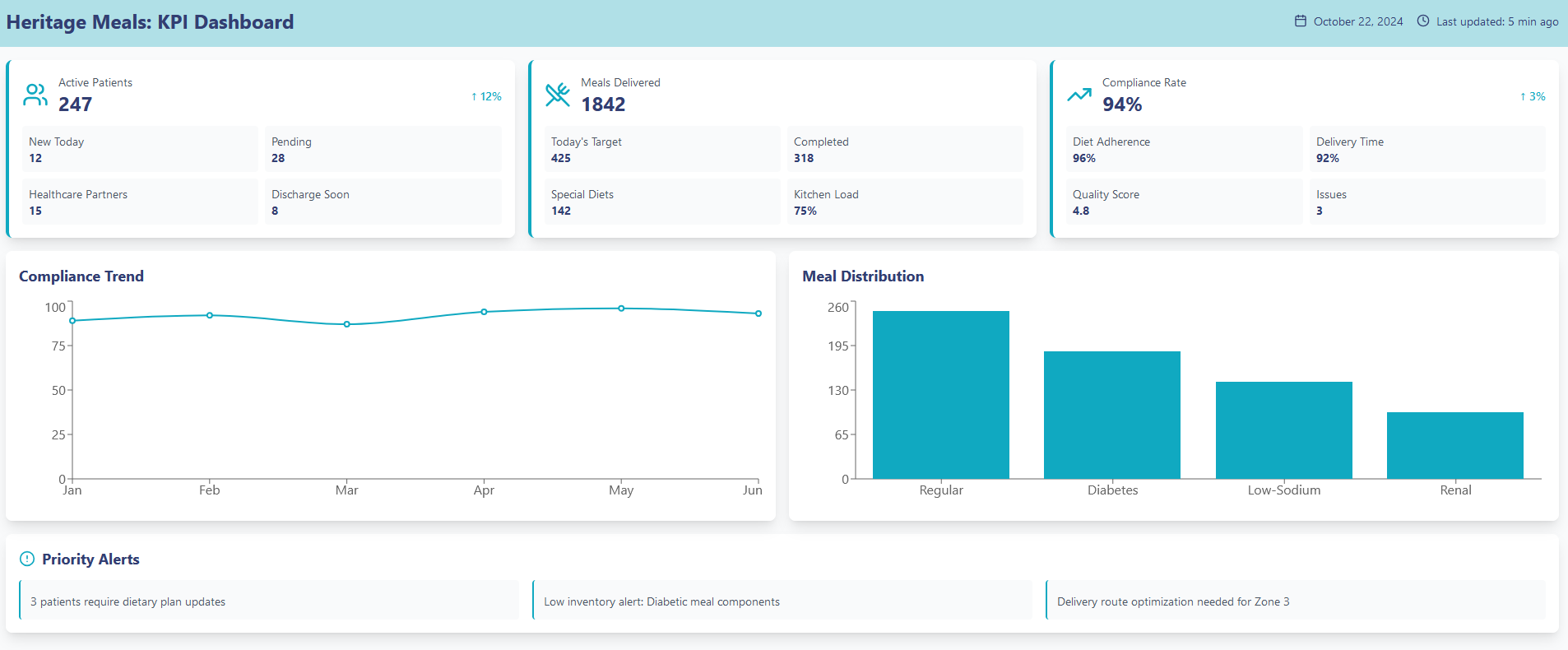Click the Jan data point on Compliance Trend
The height and width of the screenshot is (650, 1568).
tap(72, 321)
